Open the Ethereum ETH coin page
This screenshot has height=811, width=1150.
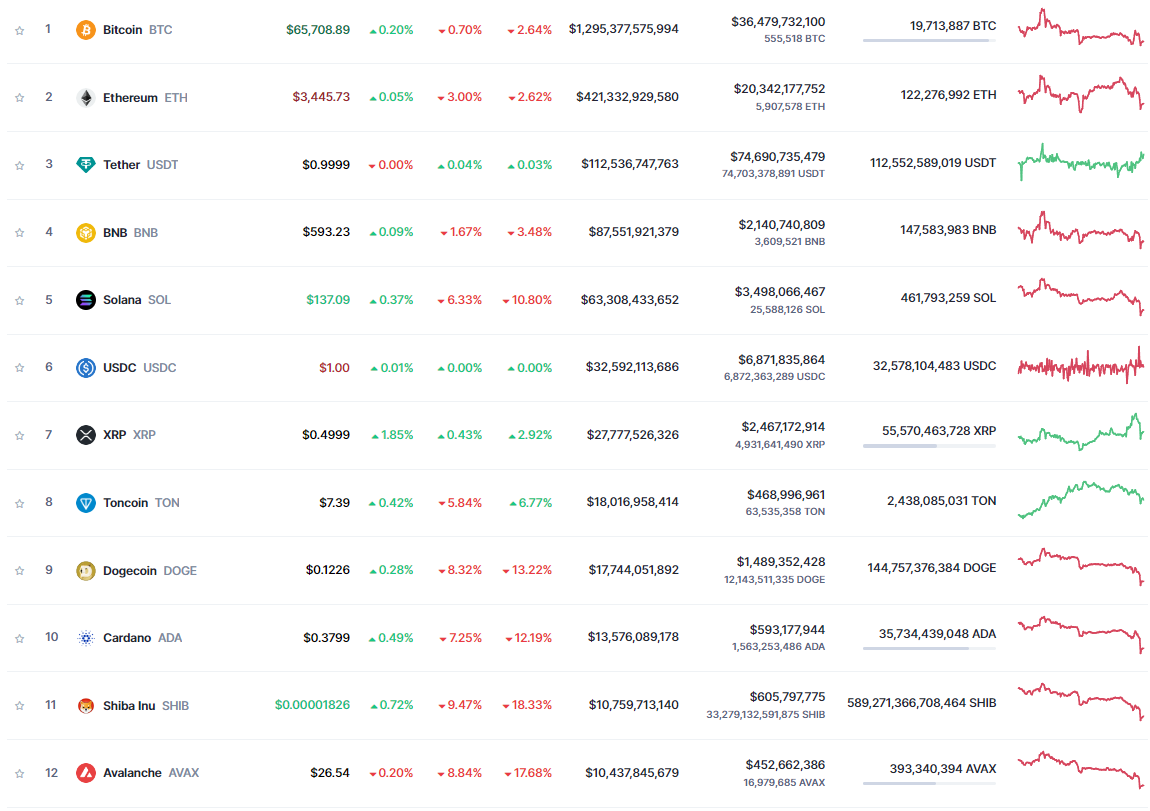[x=145, y=98]
